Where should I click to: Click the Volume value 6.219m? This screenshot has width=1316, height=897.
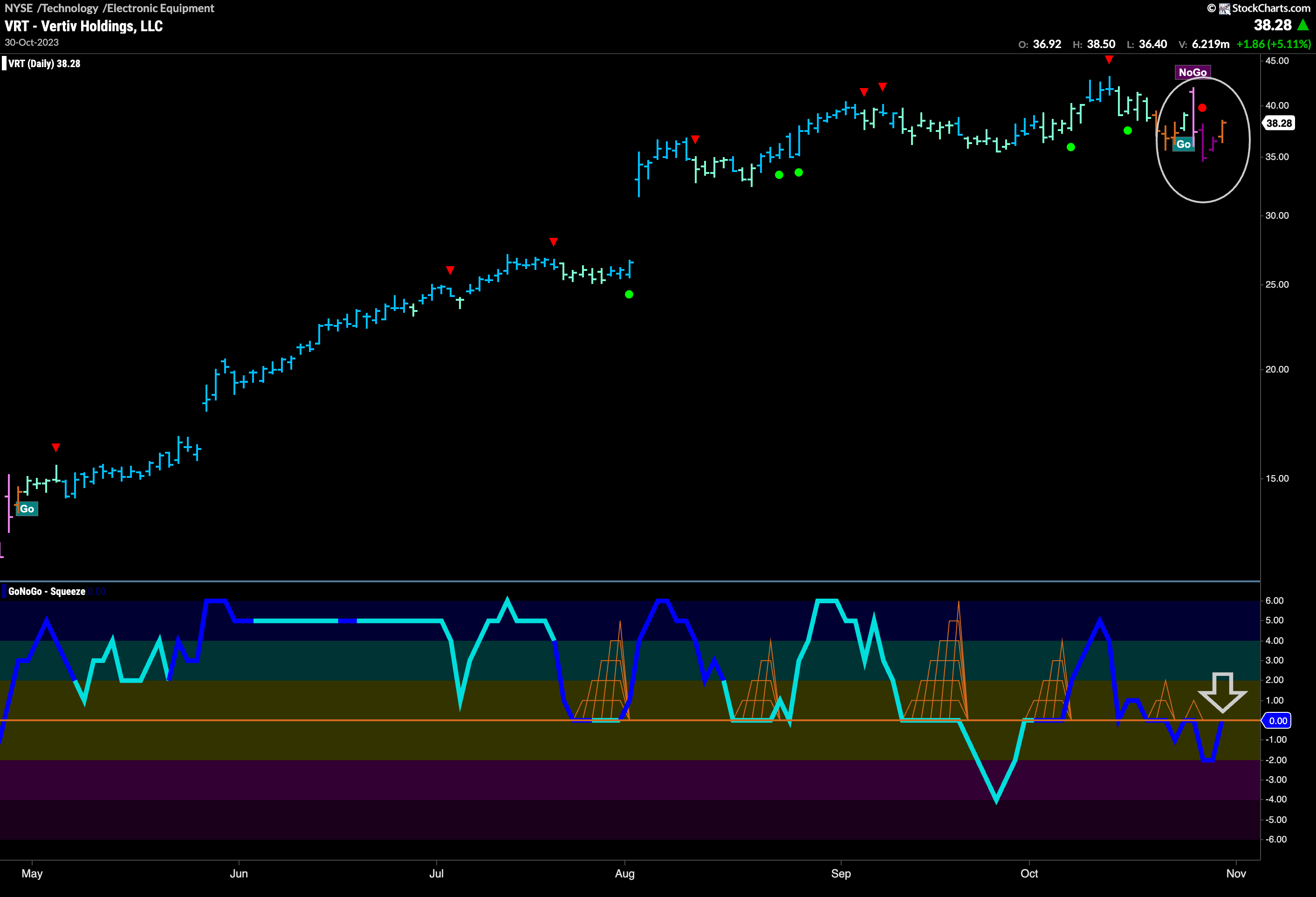(1211, 44)
